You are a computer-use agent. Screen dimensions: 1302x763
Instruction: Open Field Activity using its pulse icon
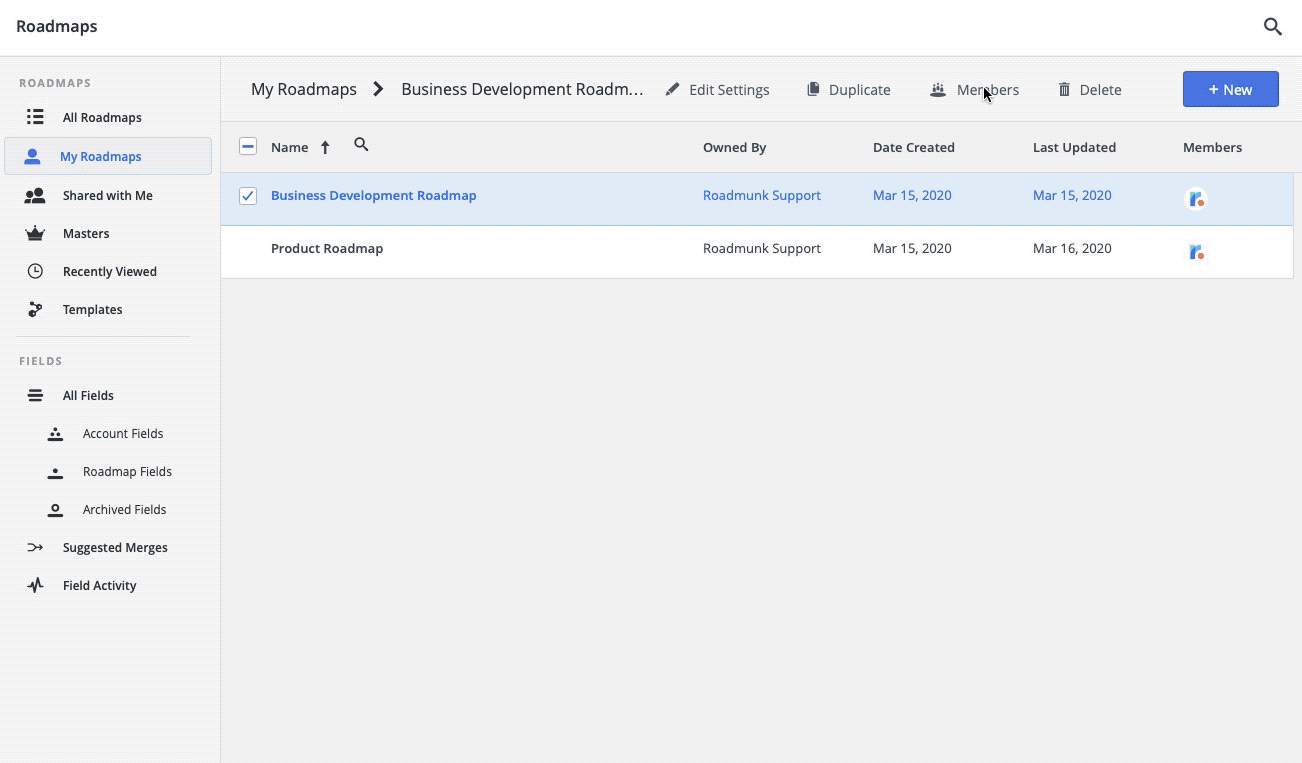click(x=35, y=585)
